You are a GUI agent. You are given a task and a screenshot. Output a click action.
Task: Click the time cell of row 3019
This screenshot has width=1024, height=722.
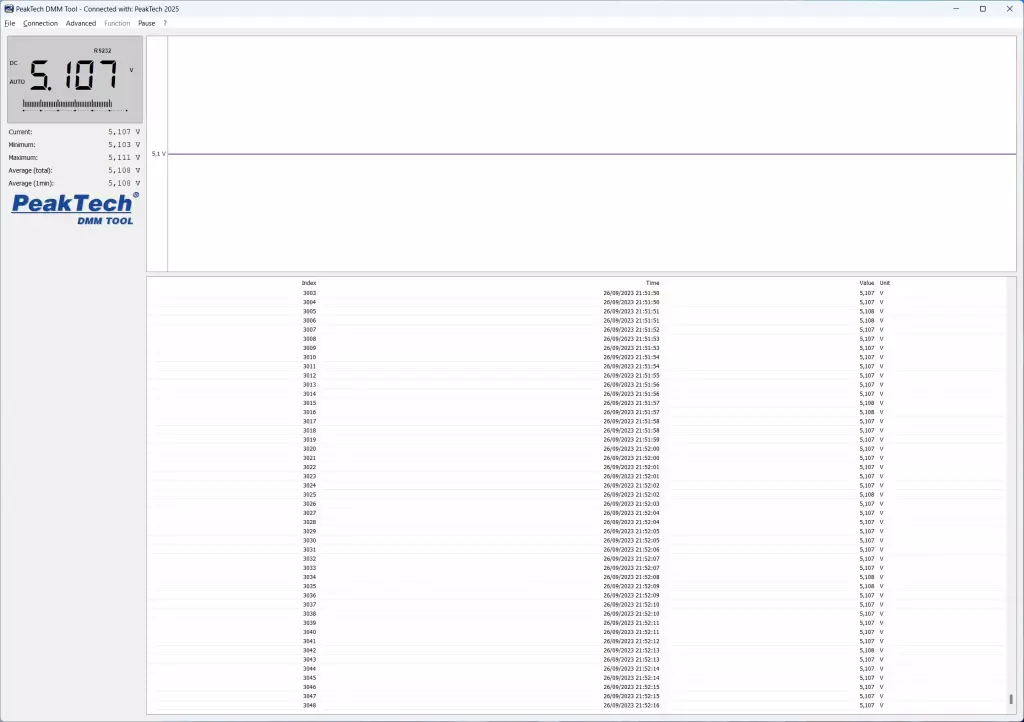(x=631, y=439)
